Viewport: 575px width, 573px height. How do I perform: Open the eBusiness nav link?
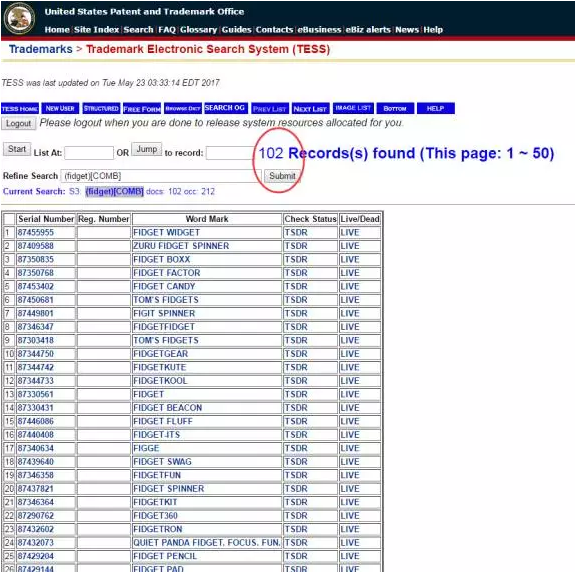(319, 30)
